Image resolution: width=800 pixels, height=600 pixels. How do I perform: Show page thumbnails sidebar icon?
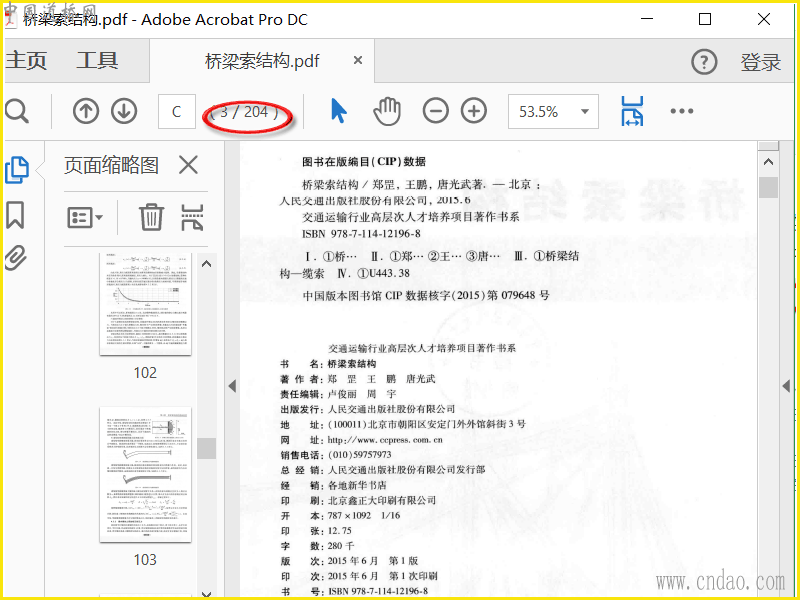point(17,170)
